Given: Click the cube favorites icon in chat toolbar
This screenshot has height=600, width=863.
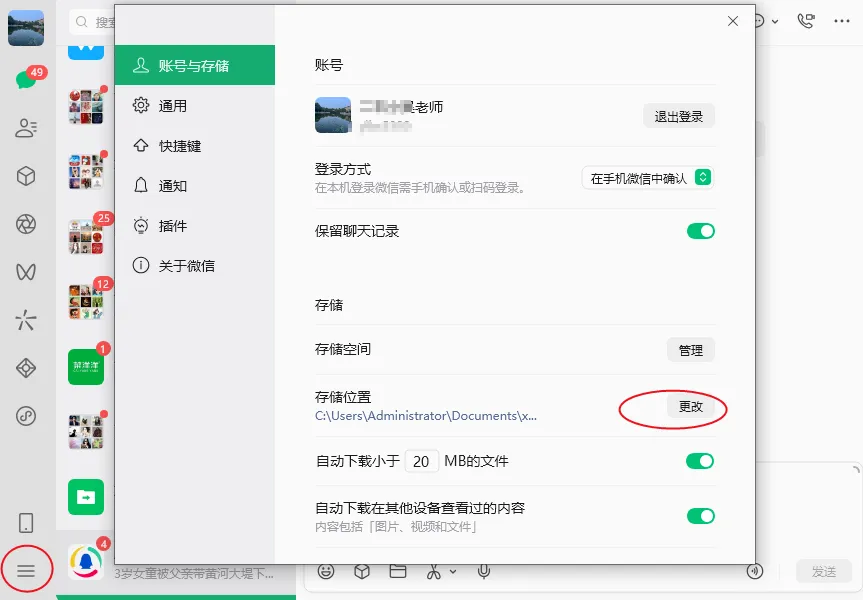Looking at the screenshot, I should pos(362,571).
